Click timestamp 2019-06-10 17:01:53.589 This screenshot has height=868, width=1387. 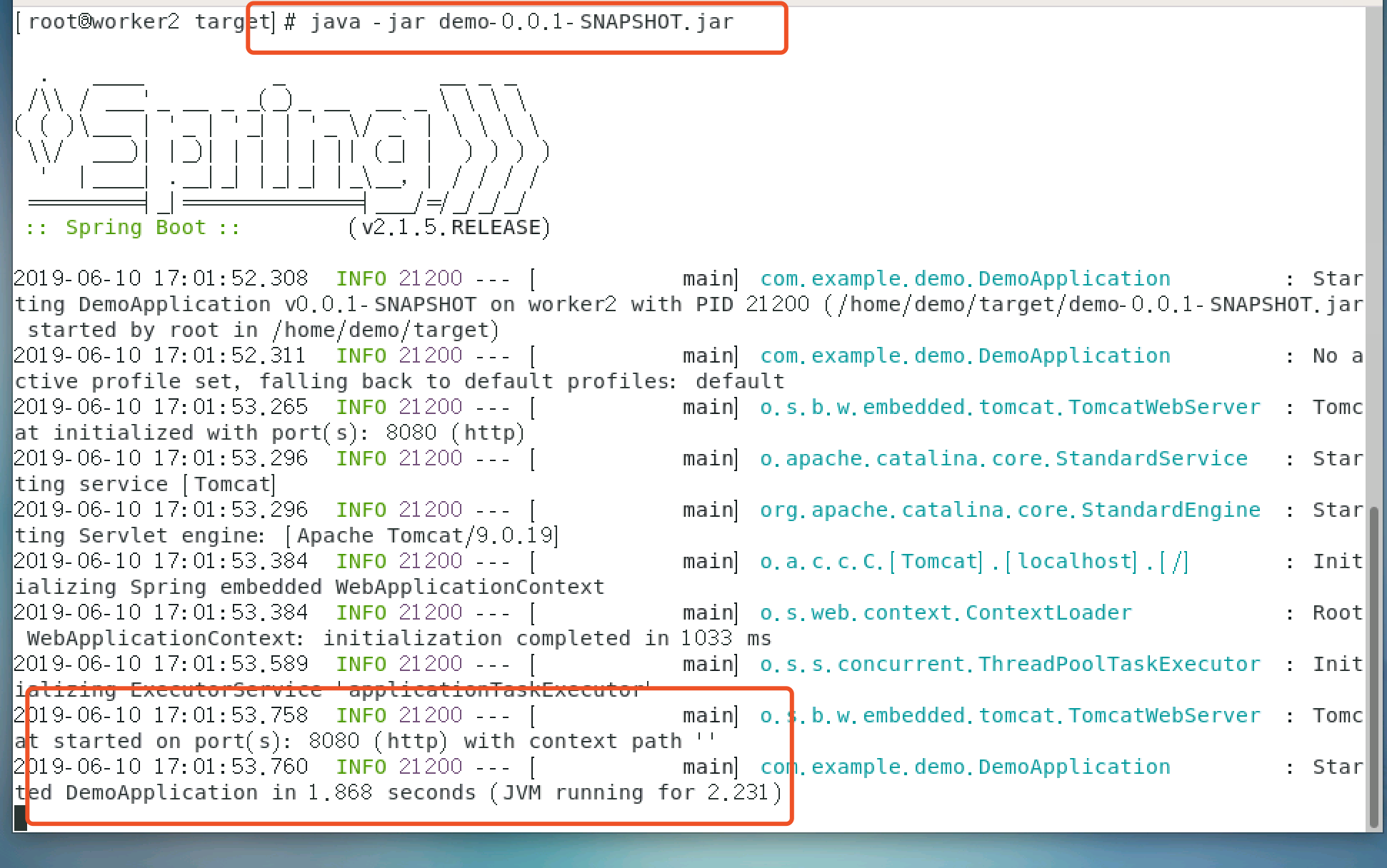click(161, 664)
